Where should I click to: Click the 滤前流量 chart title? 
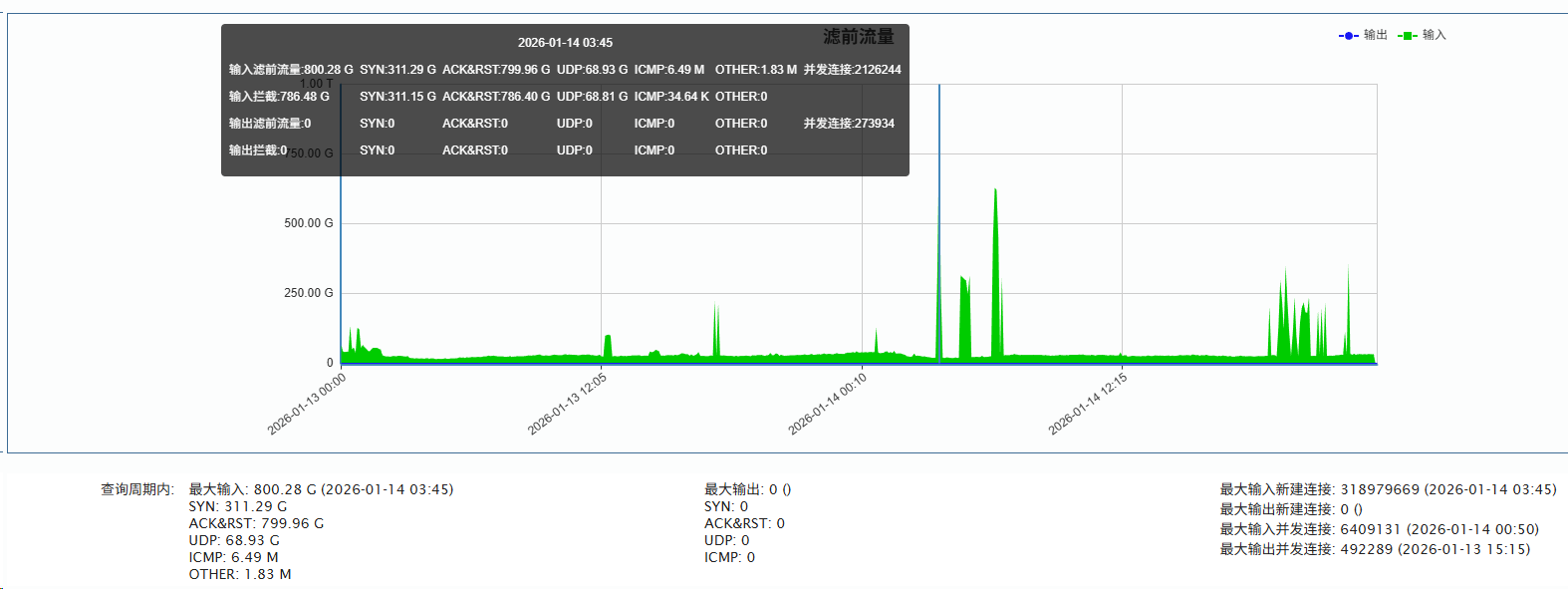[858, 37]
